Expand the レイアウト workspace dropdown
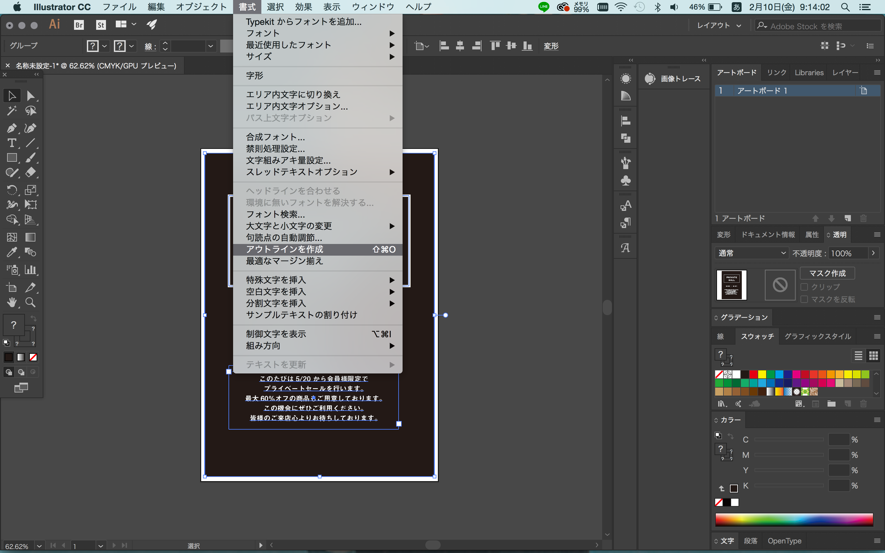Image resolution: width=885 pixels, height=553 pixels. click(719, 26)
